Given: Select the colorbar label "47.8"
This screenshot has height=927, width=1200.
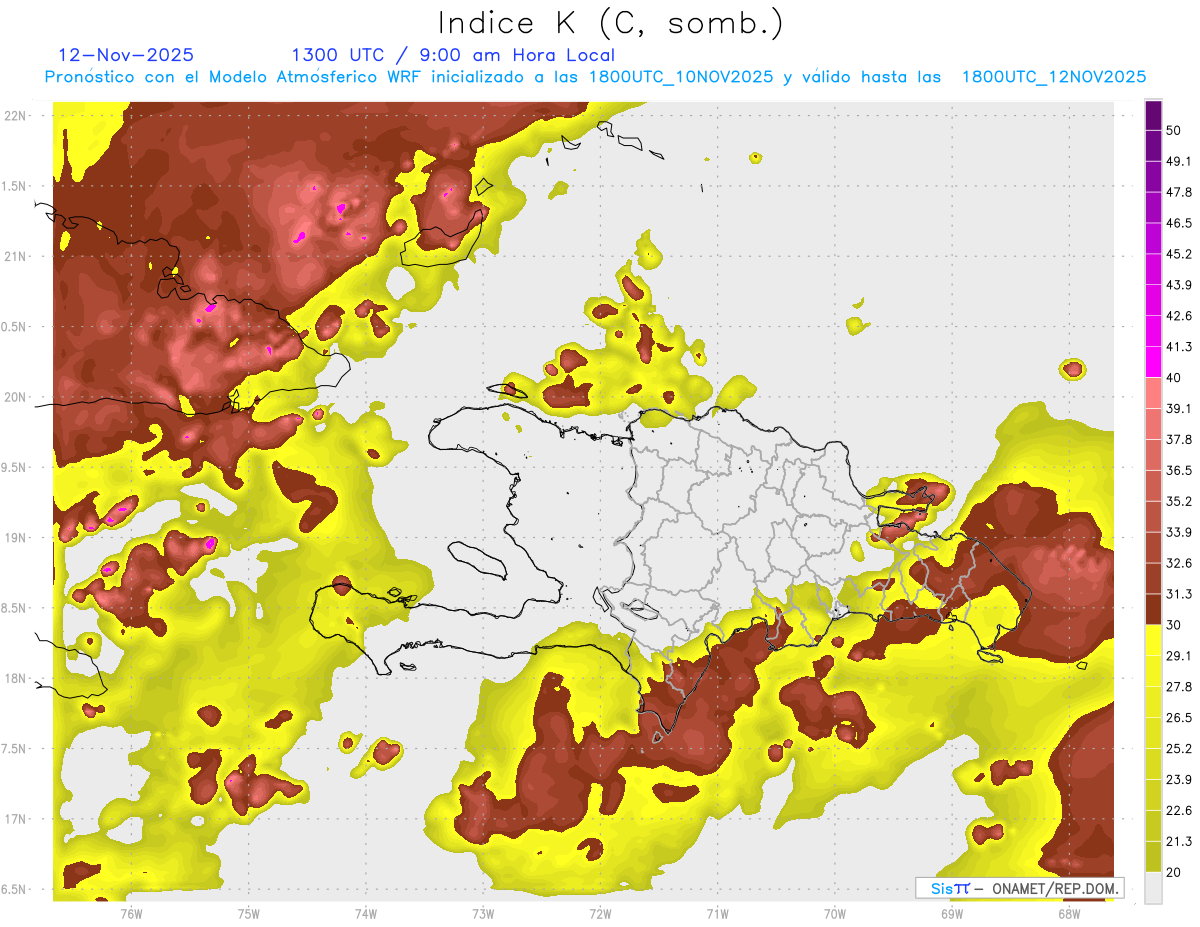Looking at the screenshot, I should [x=1179, y=193].
